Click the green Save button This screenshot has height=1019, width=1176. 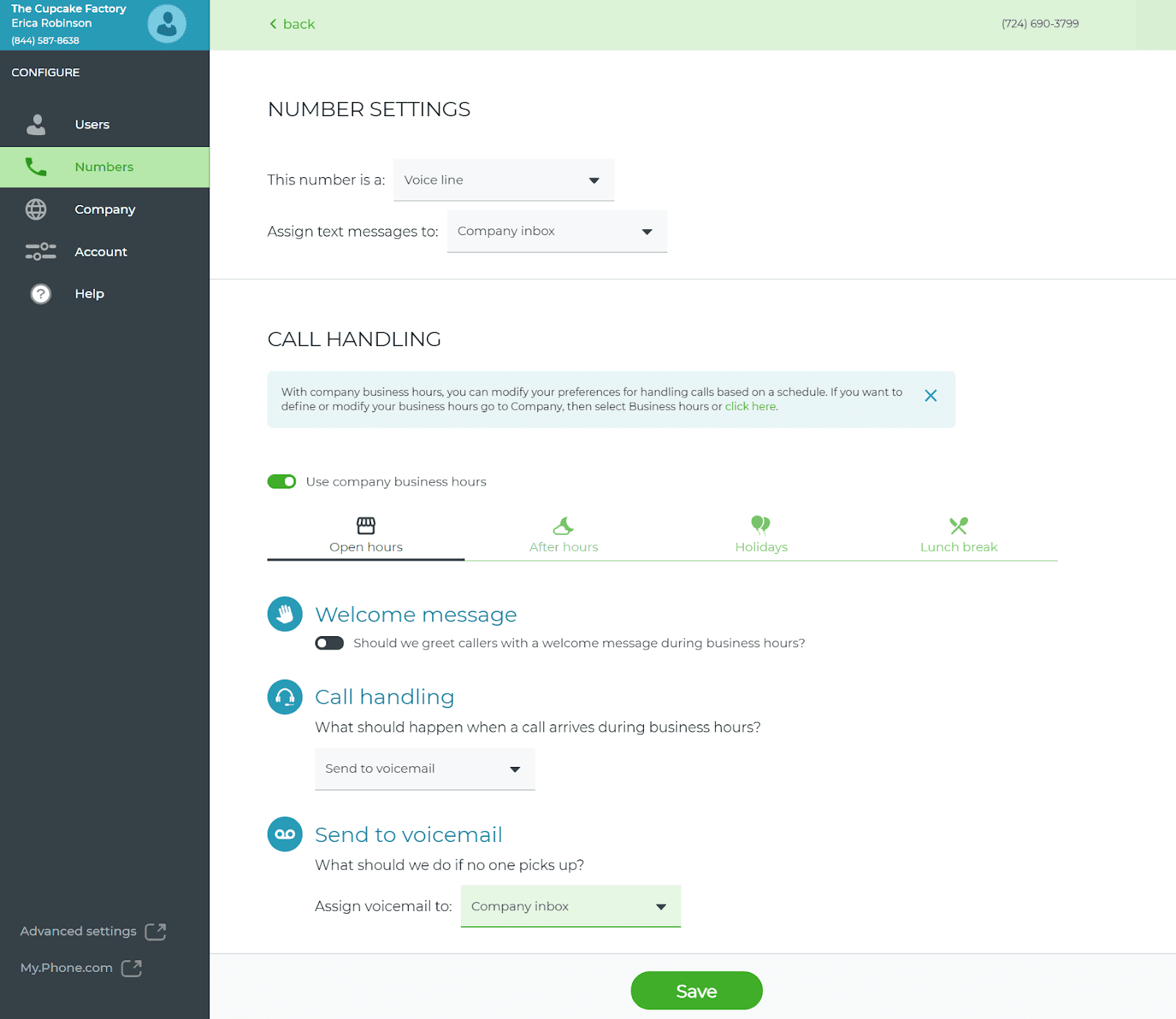pyautogui.click(x=697, y=991)
